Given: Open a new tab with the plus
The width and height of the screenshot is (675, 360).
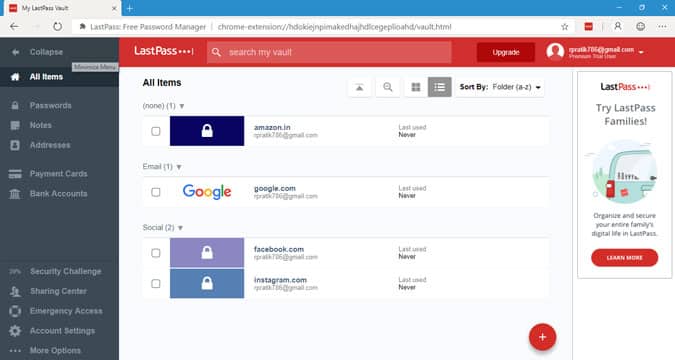Looking at the screenshot, I should 130,8.
